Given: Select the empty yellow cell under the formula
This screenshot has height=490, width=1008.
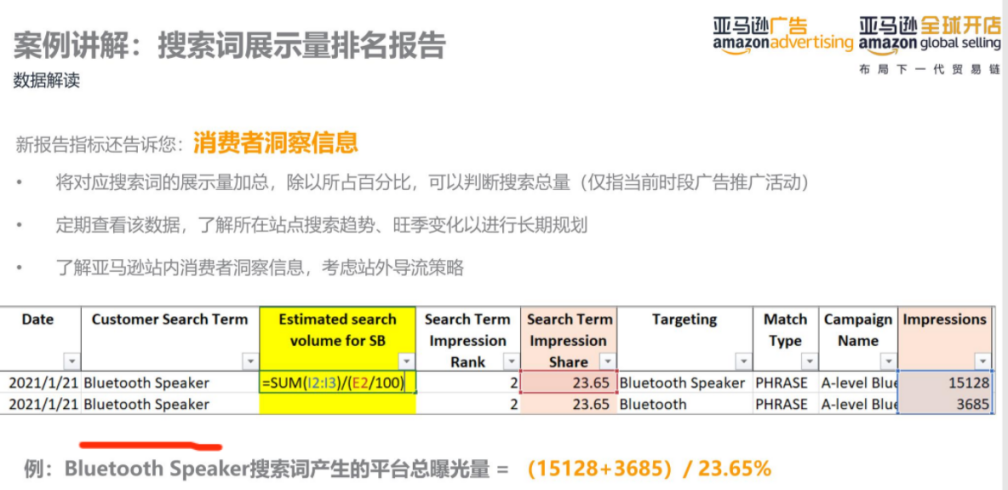Looking at the screenshot, I should (338, 404).
